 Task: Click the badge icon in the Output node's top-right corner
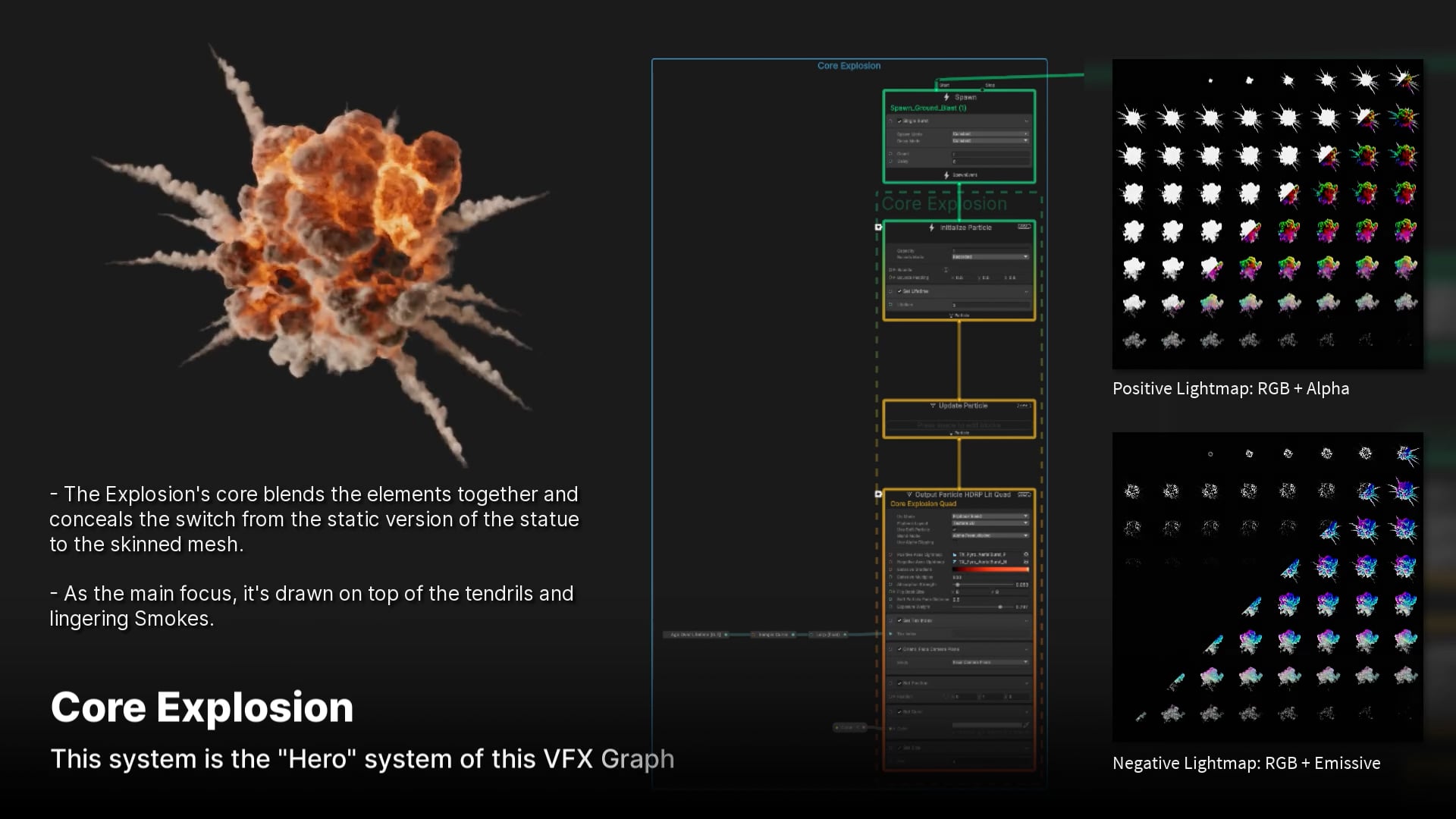[1024, 494]
